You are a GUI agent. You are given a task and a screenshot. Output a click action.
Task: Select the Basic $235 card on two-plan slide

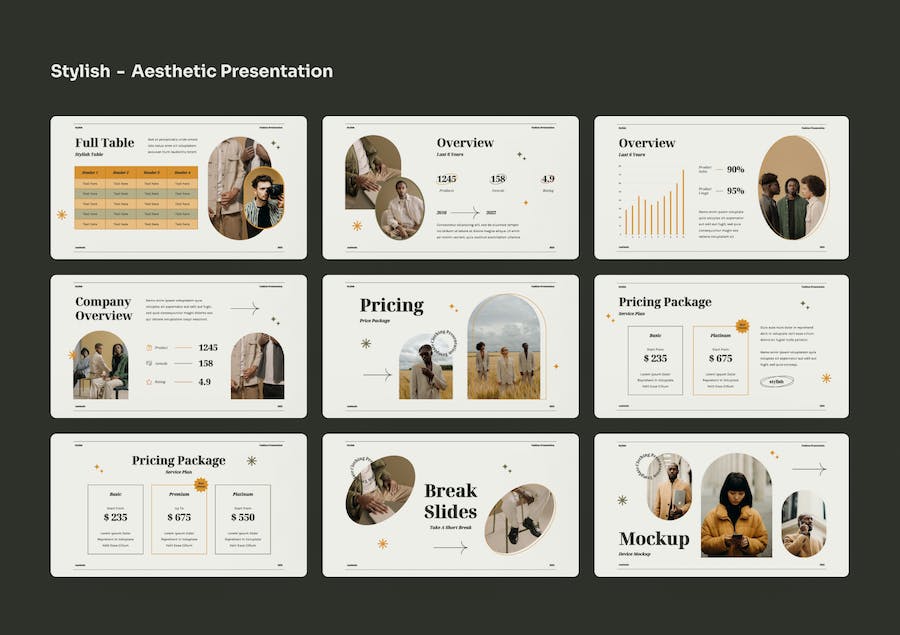tap(655, 359)
